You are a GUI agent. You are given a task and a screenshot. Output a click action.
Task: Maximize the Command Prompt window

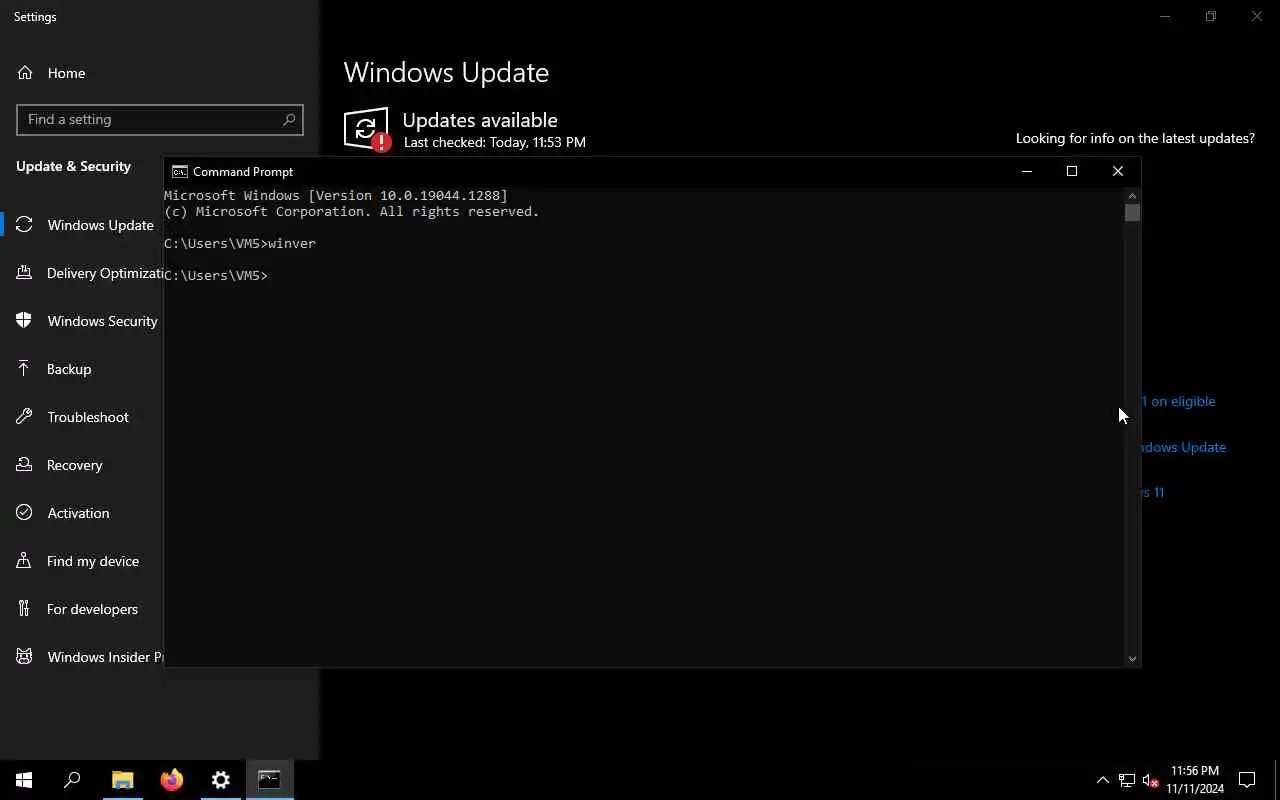tap(1072, 171)
